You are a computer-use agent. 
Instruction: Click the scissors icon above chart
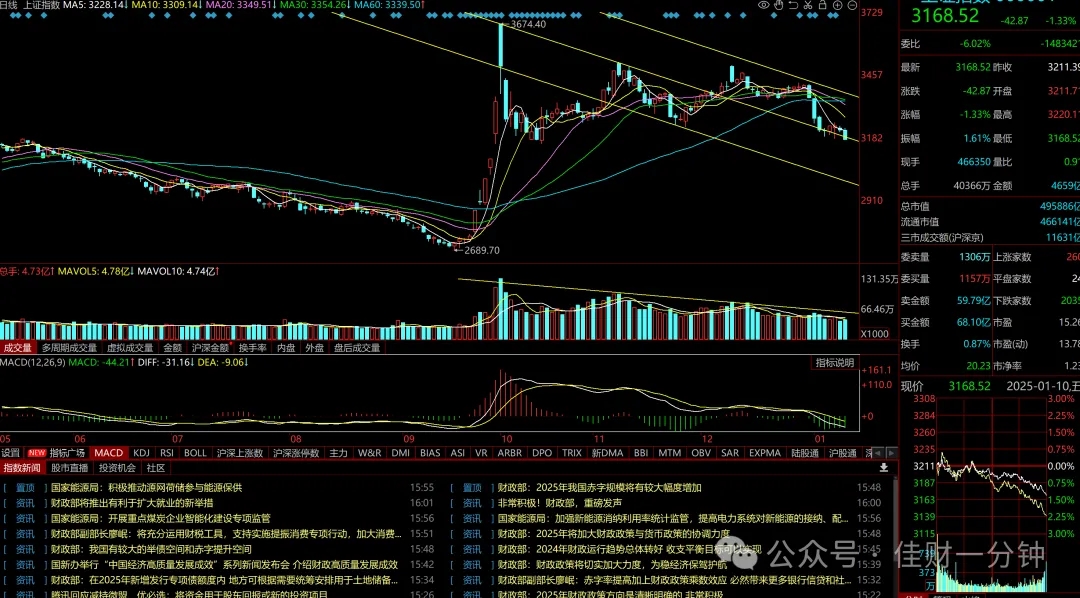tap(809, 5)
